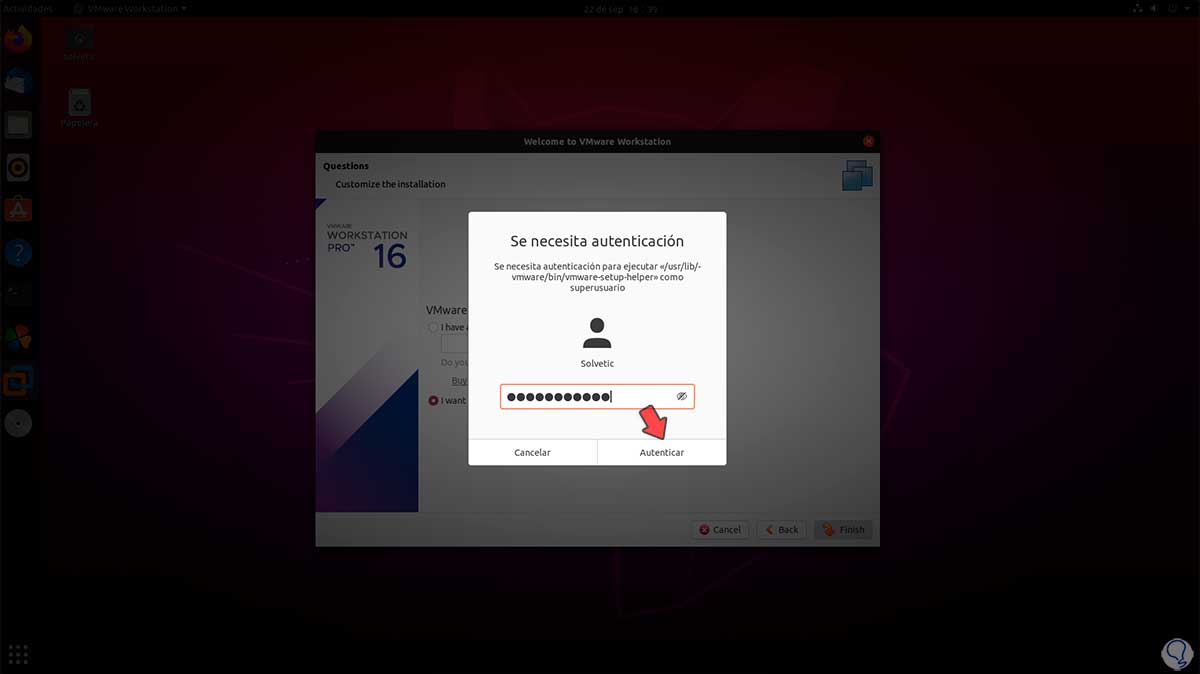This screenshot has width=1200, height=674.
Task: Click VMware stacked-squares logo in installer header
Action: coord(857,175)
